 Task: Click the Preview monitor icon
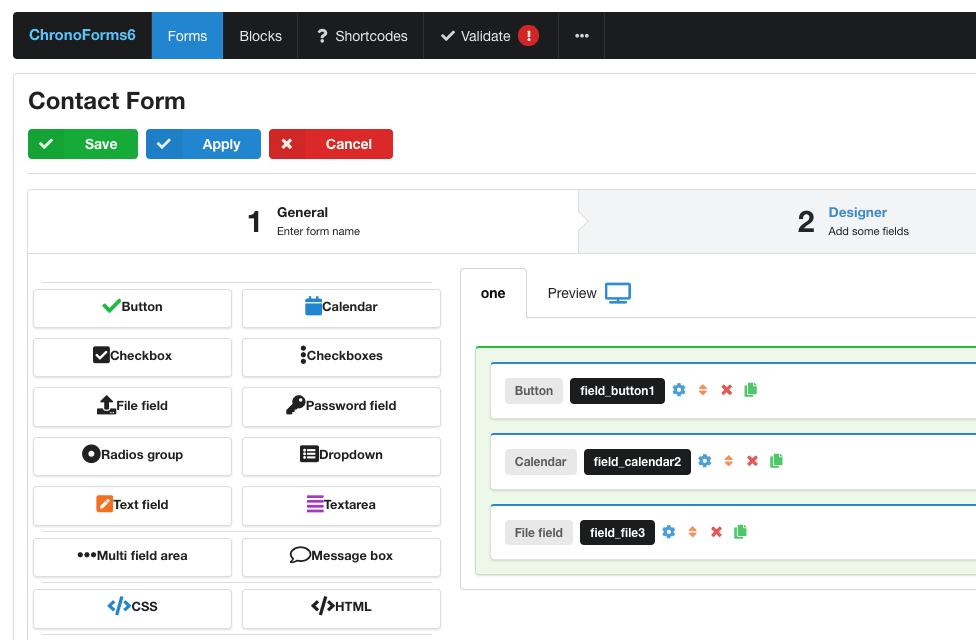tap(618, 293)
